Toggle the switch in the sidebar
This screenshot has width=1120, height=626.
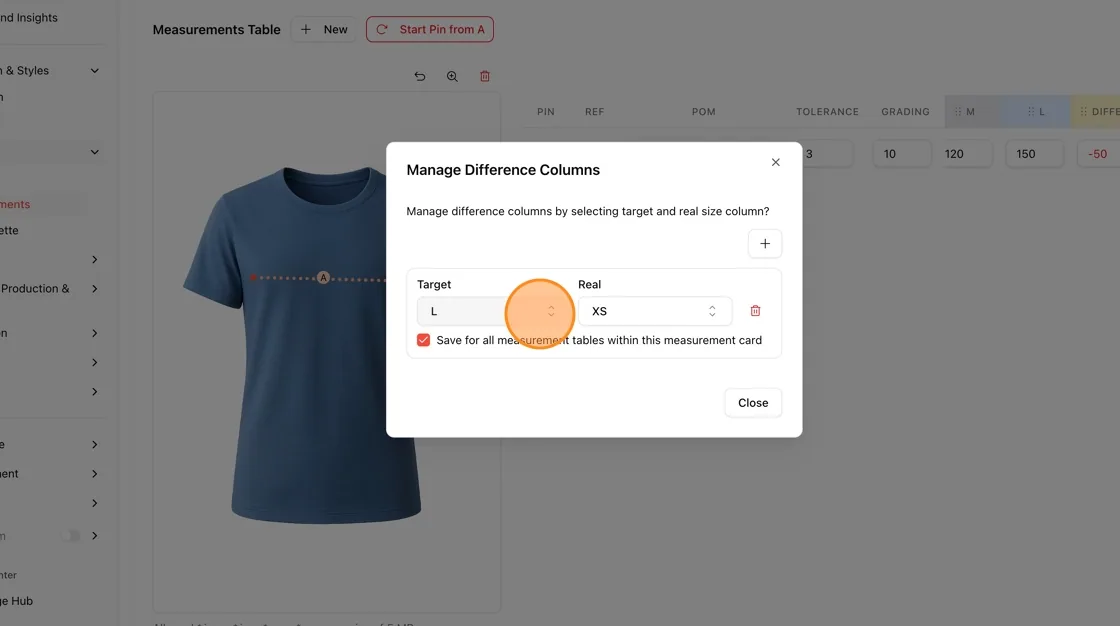tap(70, 536)
